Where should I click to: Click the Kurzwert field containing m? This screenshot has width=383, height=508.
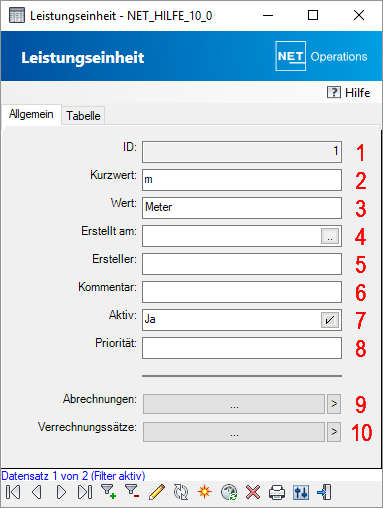(x=242, y=180)
